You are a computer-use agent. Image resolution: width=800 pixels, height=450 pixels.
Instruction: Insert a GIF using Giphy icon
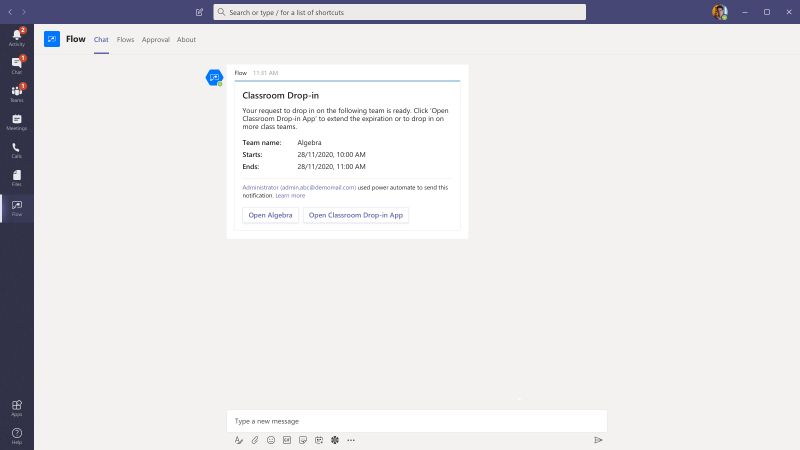click(287, 440)
